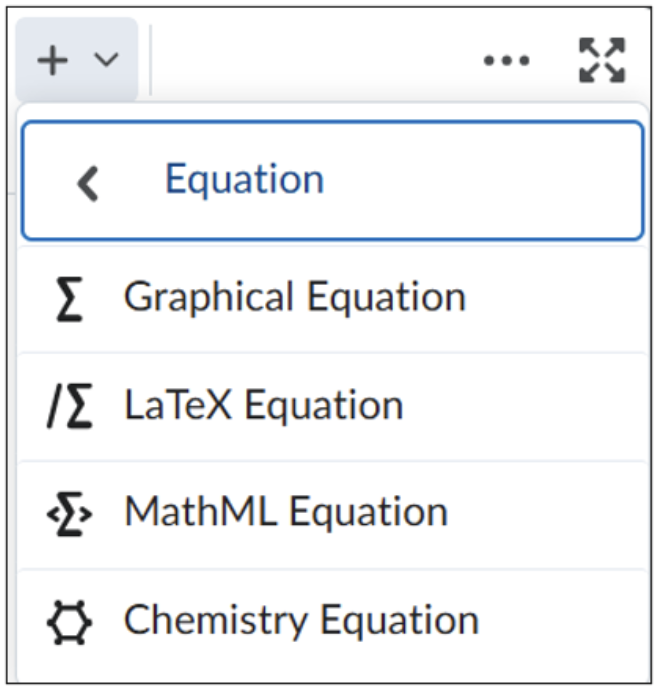
Task: Pick the MathML Equation label
Action: click(286, 513)
